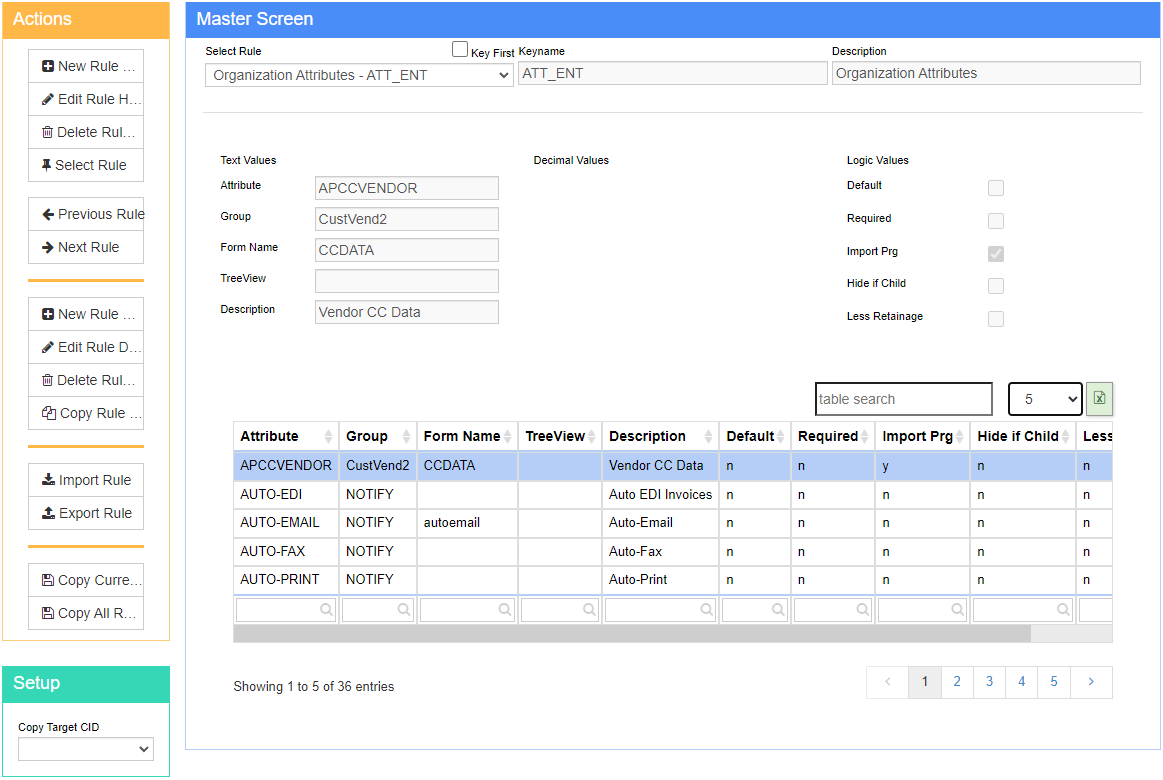Screen dimensions: 1163x780
Task: Click the horizontal scrollbar under the table
Action: (632, 633)
